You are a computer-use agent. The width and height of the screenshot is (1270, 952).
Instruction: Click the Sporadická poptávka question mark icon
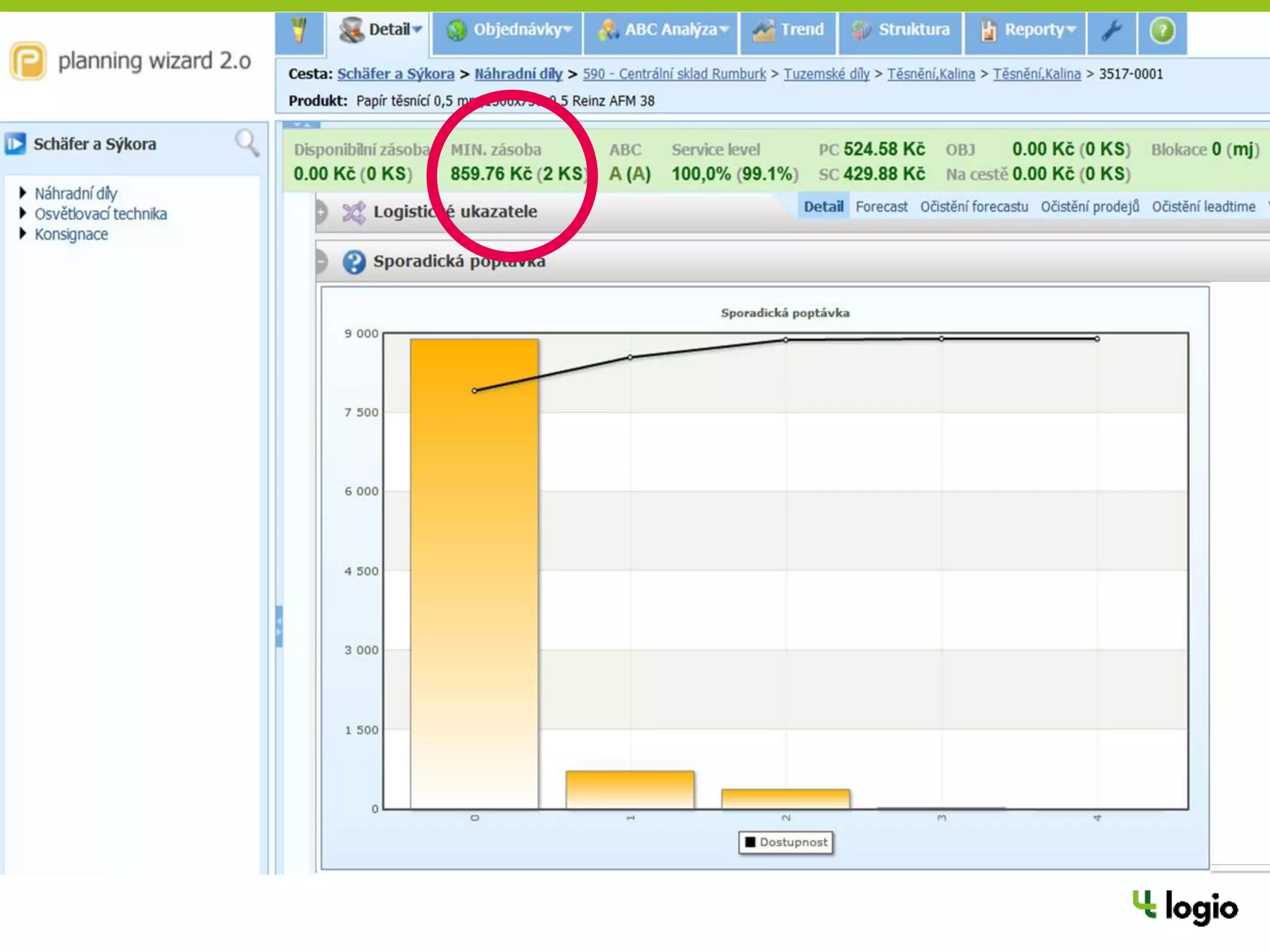pyautogui.click(x=353, y=262)
